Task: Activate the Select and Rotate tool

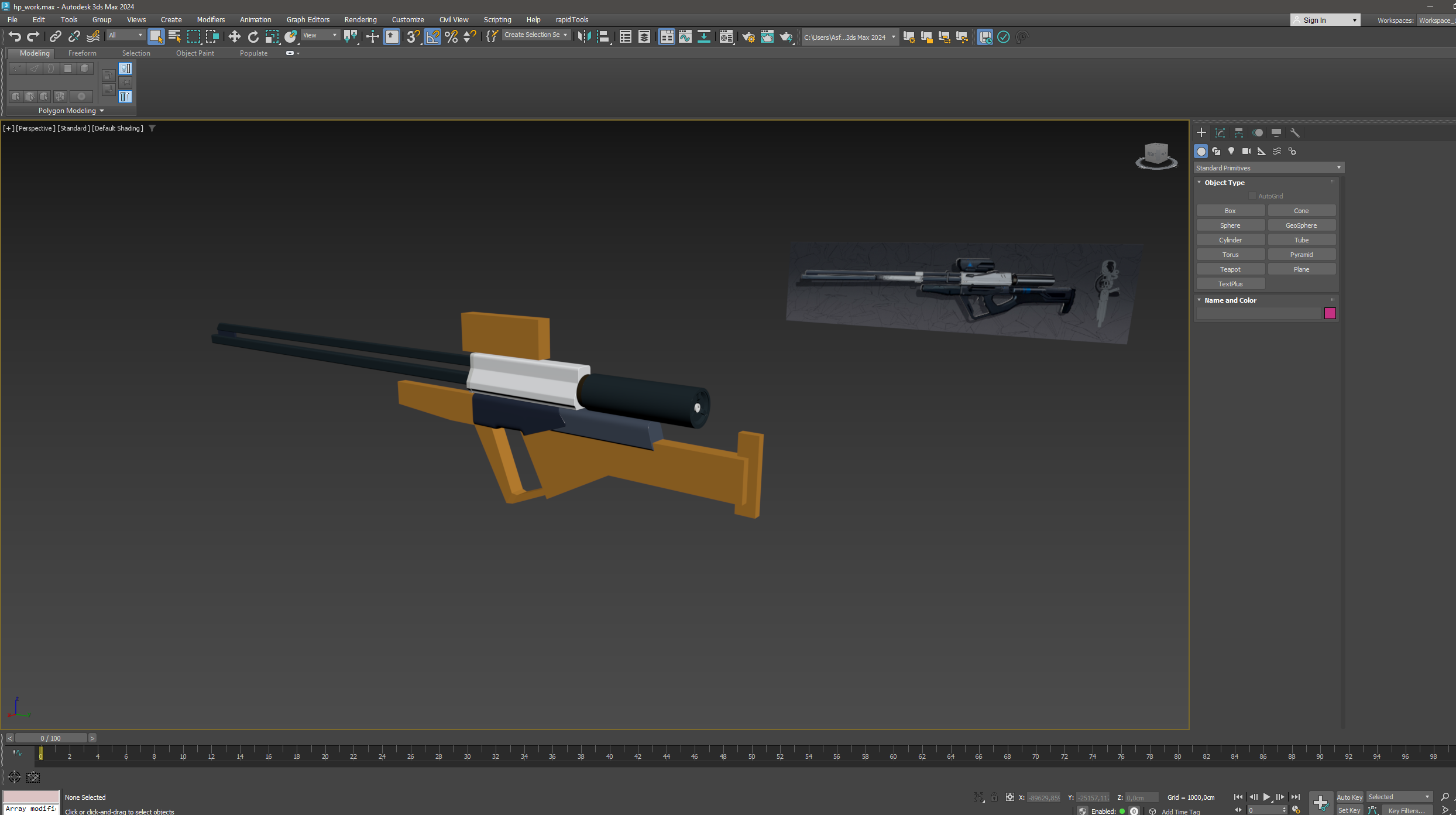Action: (x=253, y=37)
